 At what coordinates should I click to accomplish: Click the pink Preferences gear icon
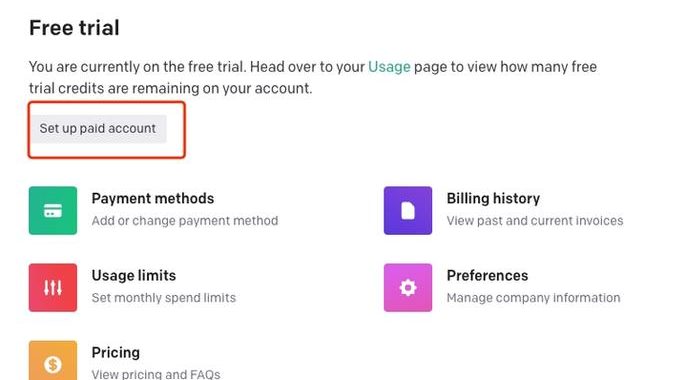(408, 288)
